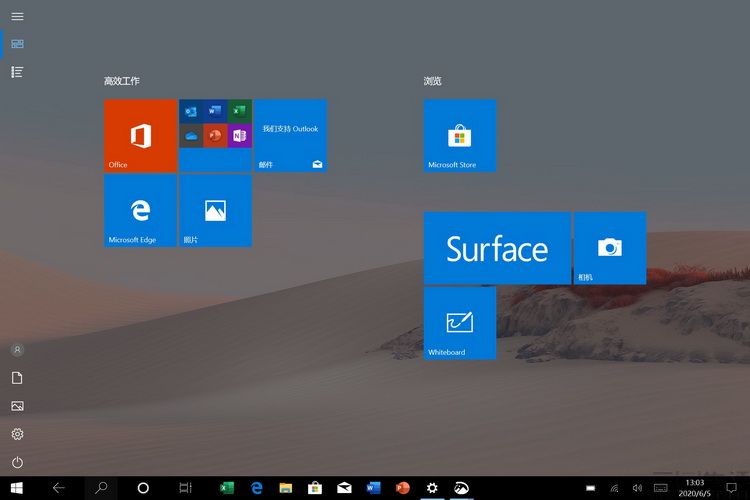Open Cortana from the taskbar
The width and height of the screenshot is (750, 500).
[x=143, y=488]
